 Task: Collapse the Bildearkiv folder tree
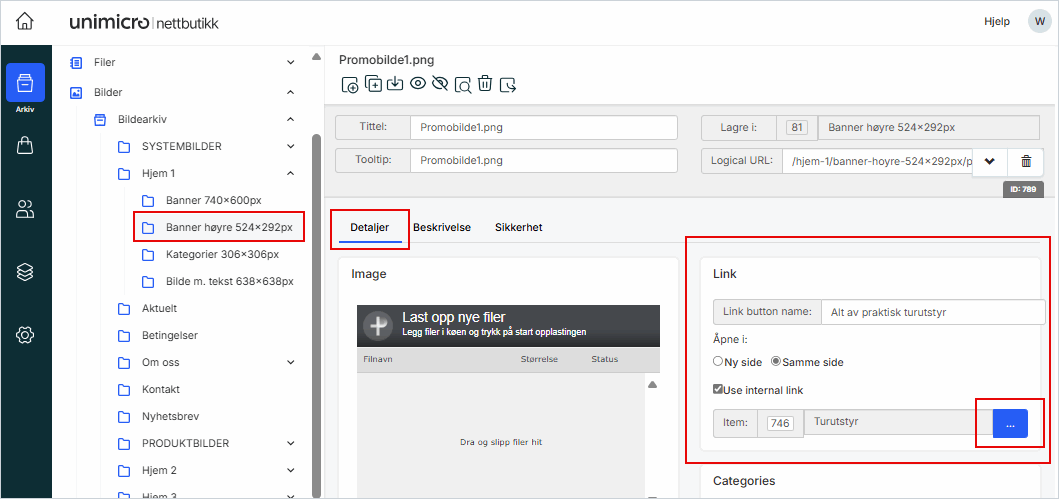coord(291,119)
